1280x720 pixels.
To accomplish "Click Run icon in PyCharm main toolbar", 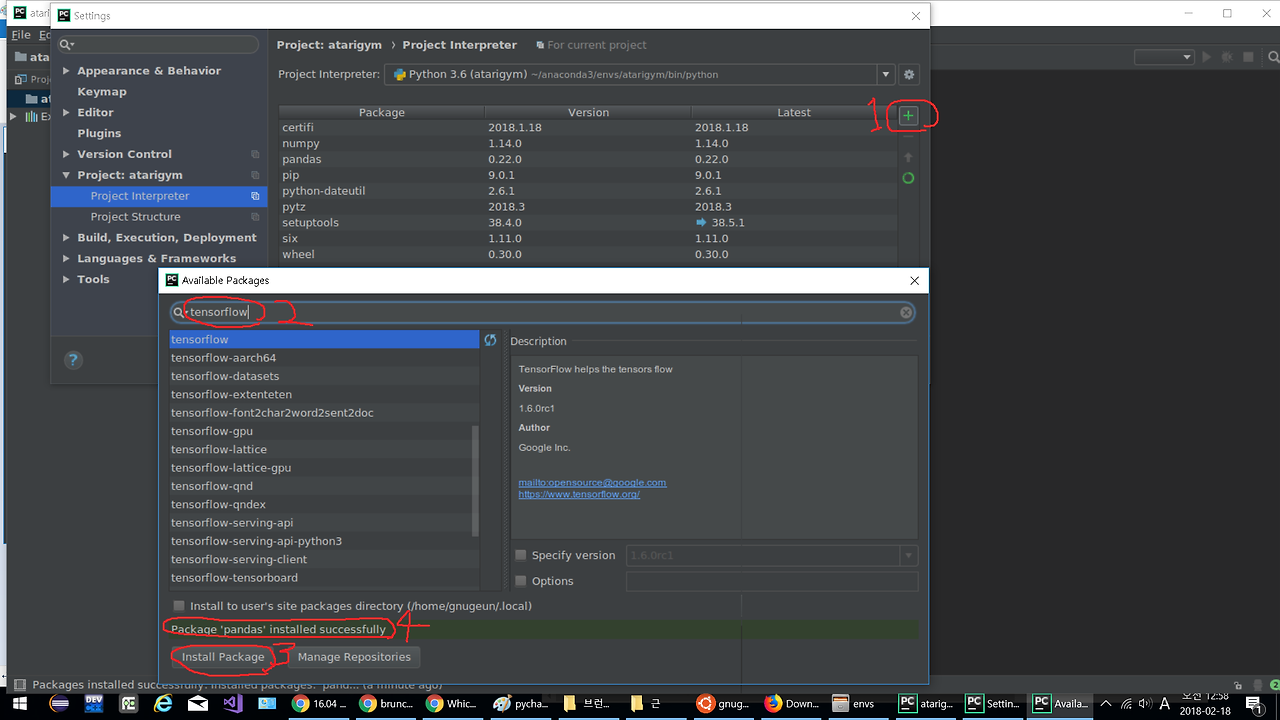I will (x=1207, y=58).
